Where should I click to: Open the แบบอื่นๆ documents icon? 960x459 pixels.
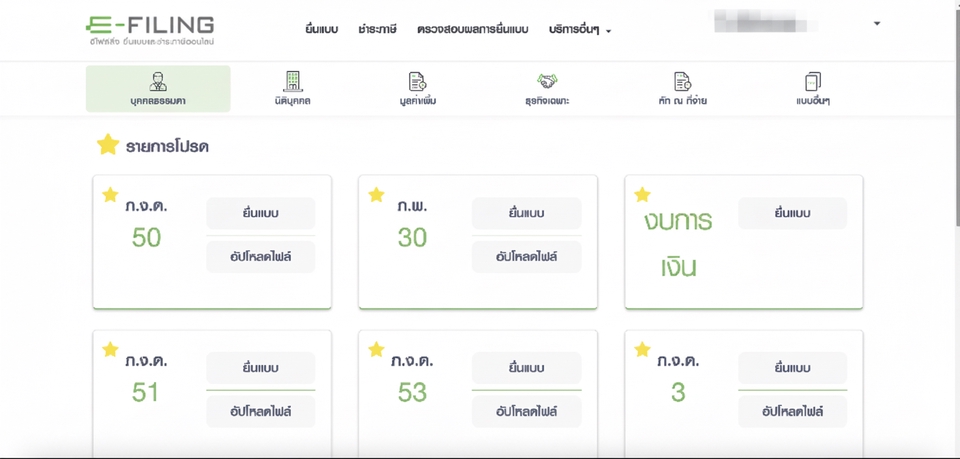tap(812, 82)
